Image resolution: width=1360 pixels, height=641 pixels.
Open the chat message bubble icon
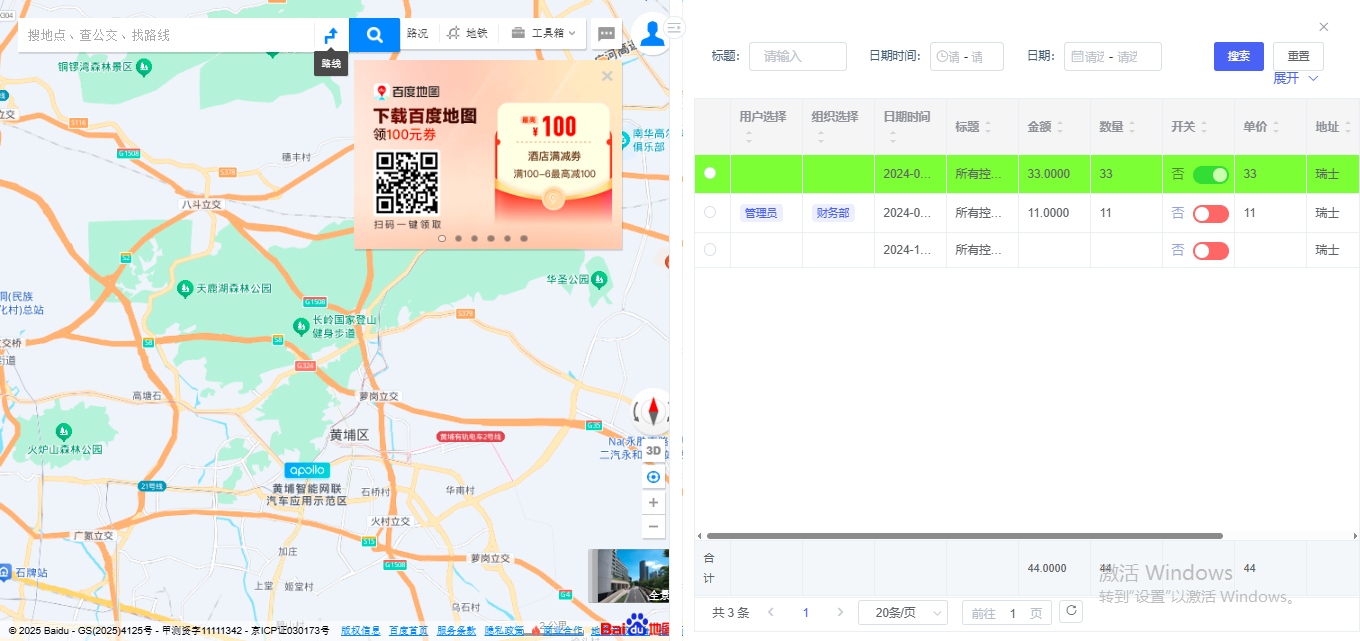pyautogui.click(x=606, y=34)
